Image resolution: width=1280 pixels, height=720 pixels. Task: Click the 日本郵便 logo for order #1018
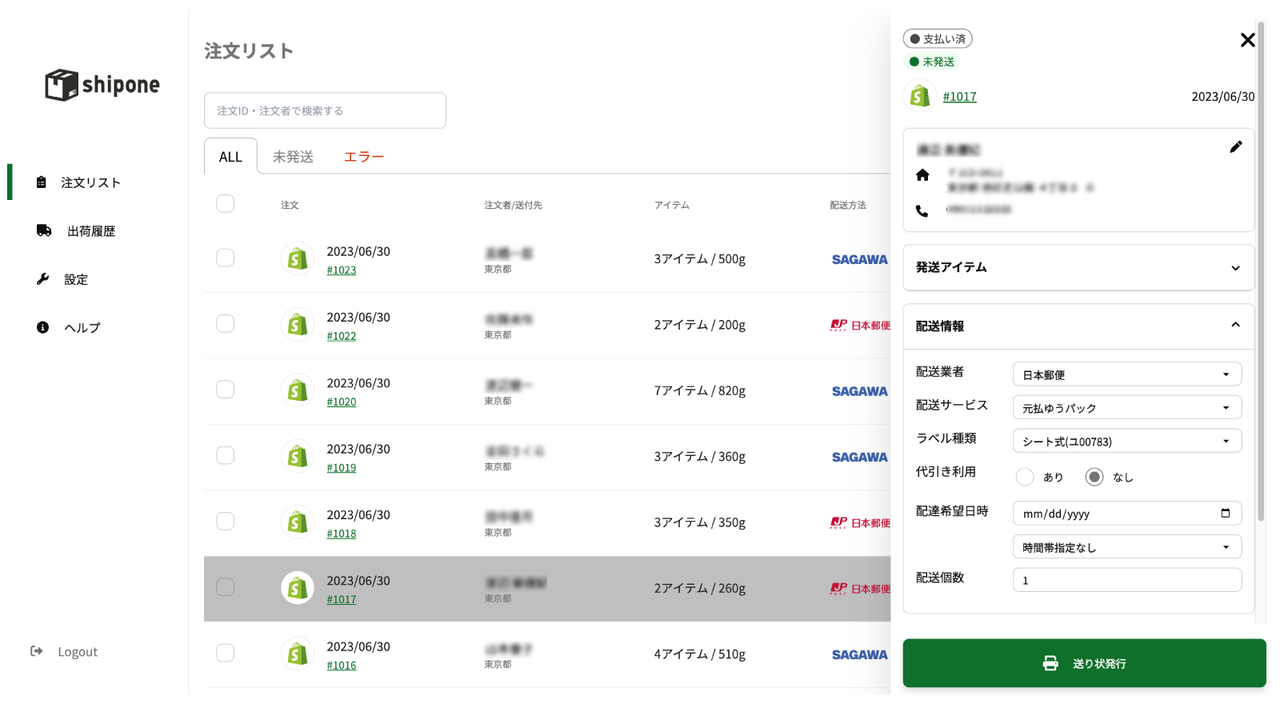860,523
